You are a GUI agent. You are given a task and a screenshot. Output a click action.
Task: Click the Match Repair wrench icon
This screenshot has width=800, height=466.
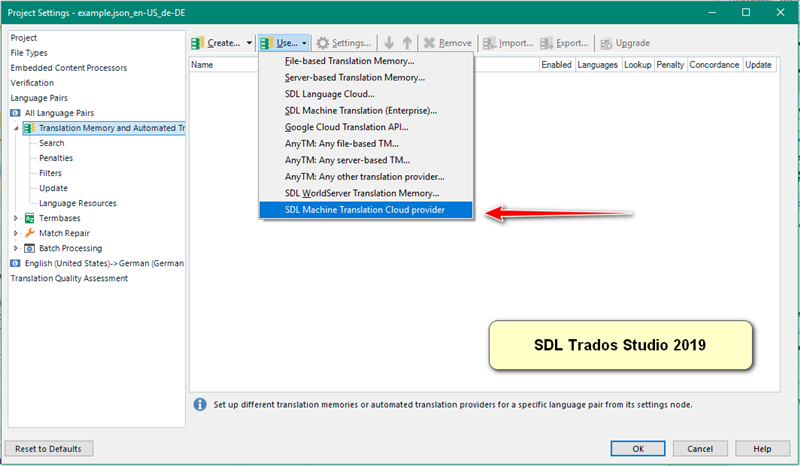[30, 233]
